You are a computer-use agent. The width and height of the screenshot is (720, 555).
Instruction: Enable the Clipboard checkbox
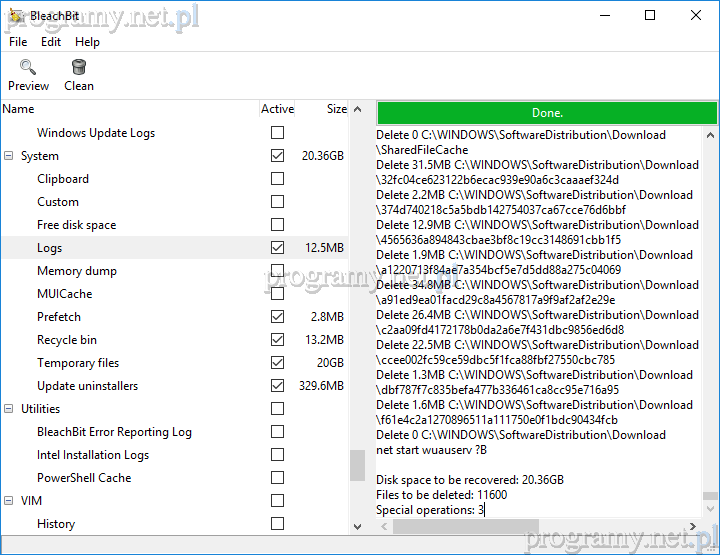pyautogui.click(x=277, y=179)
